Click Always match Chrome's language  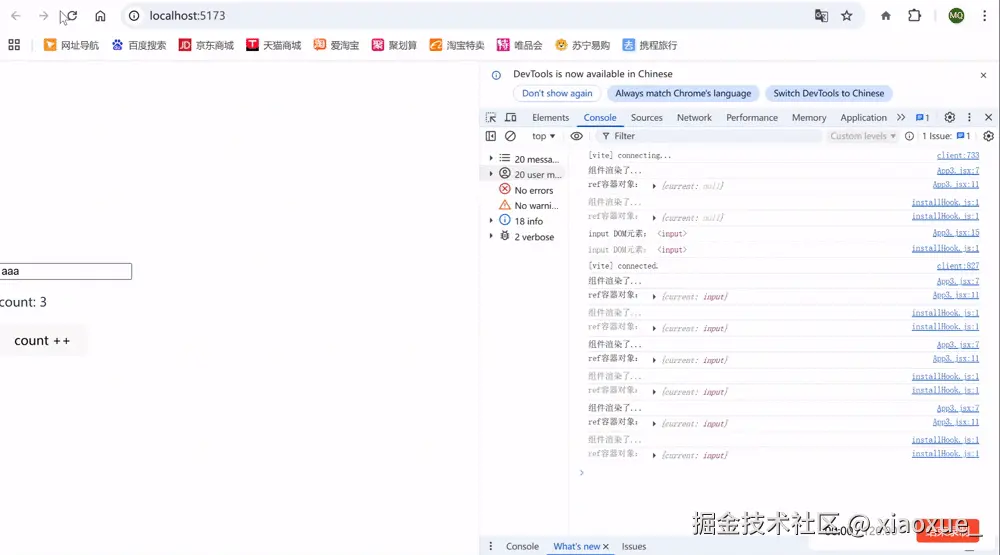coord(683,93)
